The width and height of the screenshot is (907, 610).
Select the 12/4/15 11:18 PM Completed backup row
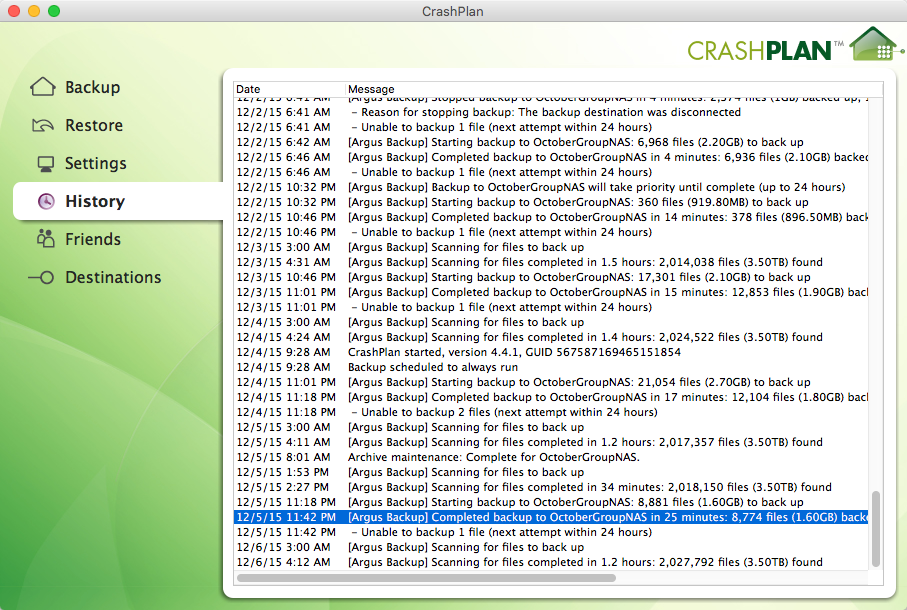coord(551,397)
